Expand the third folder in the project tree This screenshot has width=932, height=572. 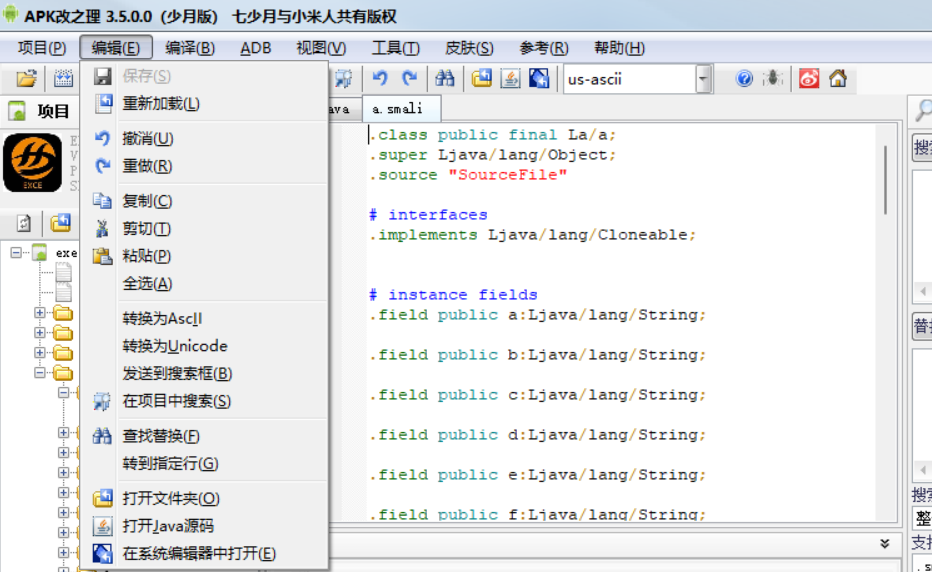tap(39, 353)
